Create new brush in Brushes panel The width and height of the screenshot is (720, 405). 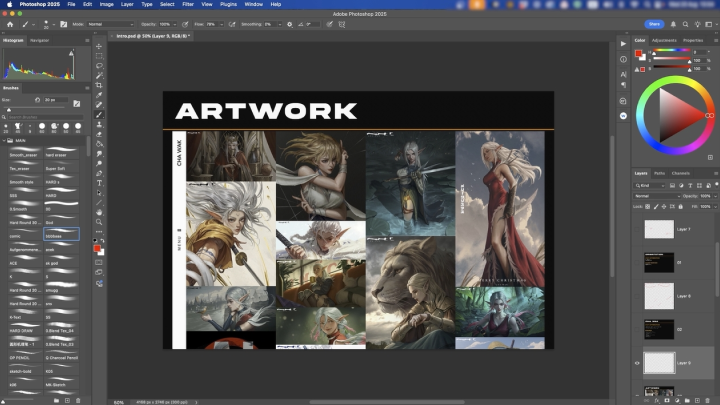pyautogui.click(x=67, y=400)
